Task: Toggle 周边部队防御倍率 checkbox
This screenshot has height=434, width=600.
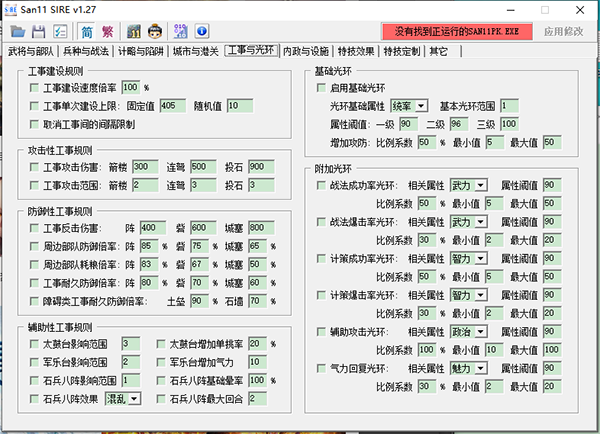Action: 34,246
